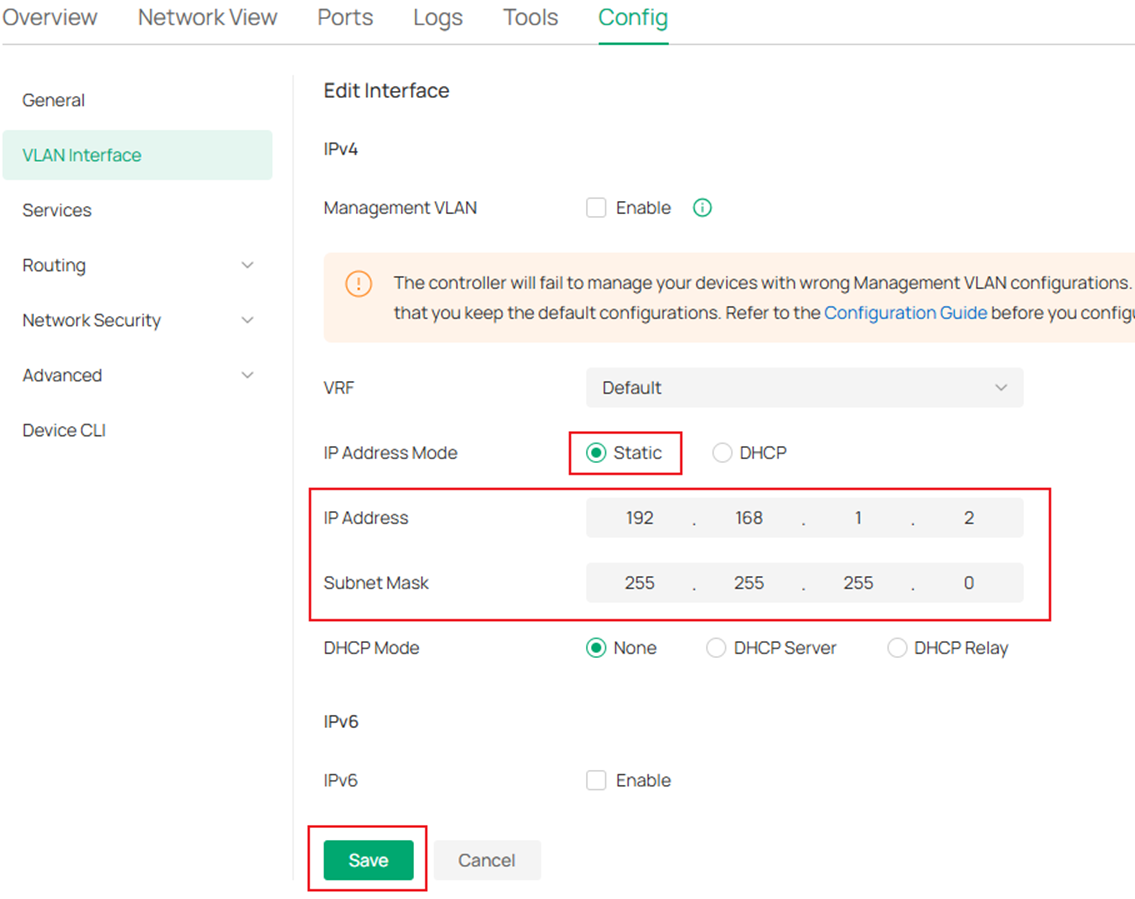Open the Device CLI section
1135x899 pixels.
click(x=63, y=430)
